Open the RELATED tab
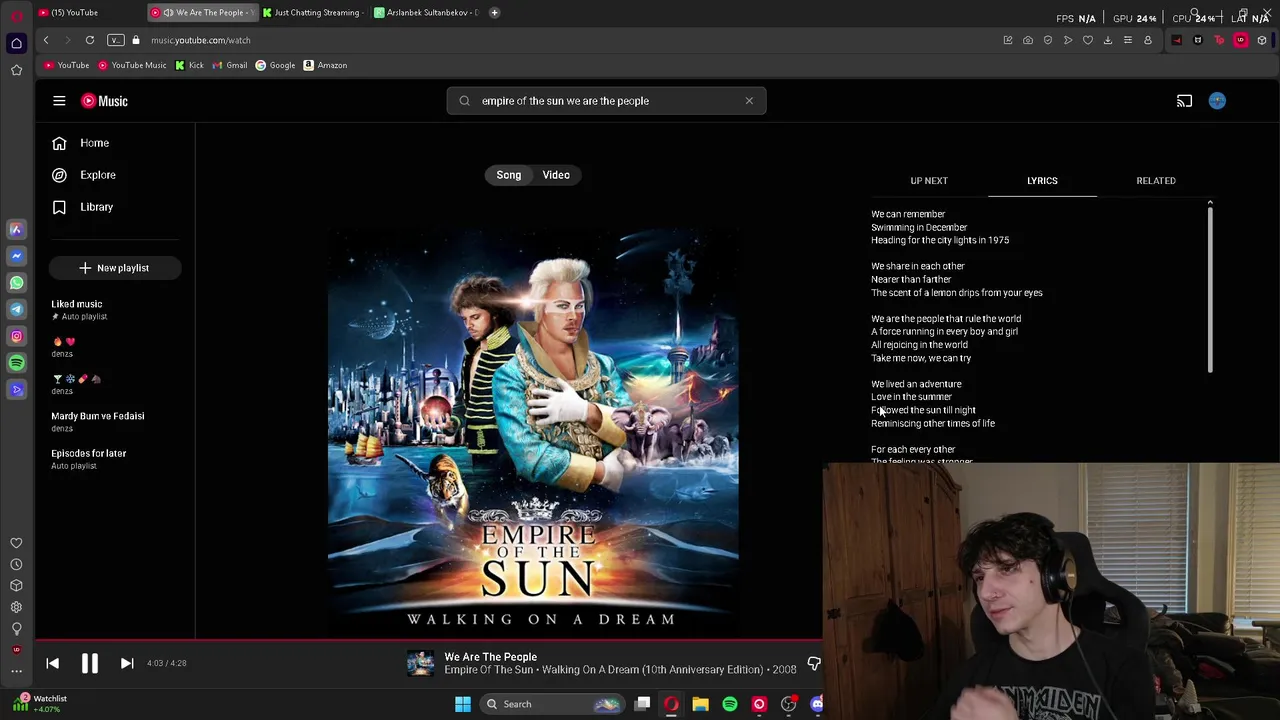Viewport: 1280px width, 720px height. coord(1156,181)
